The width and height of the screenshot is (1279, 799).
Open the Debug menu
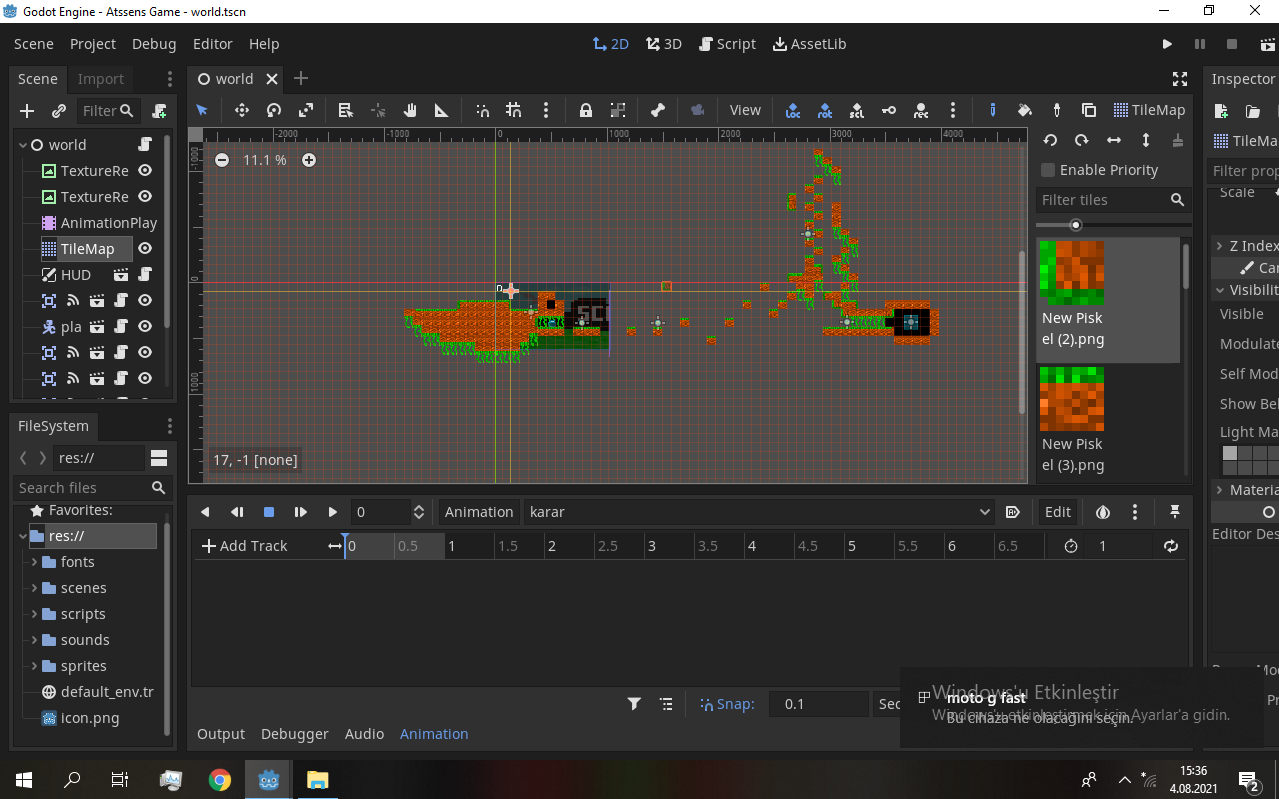coord(154,44)
